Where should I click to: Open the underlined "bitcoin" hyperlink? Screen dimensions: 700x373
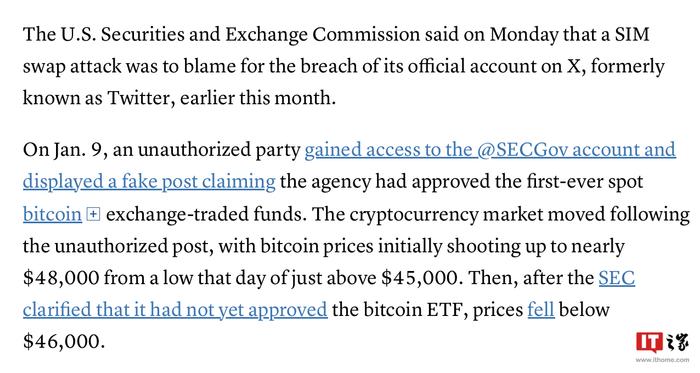[x=52, y=214]
